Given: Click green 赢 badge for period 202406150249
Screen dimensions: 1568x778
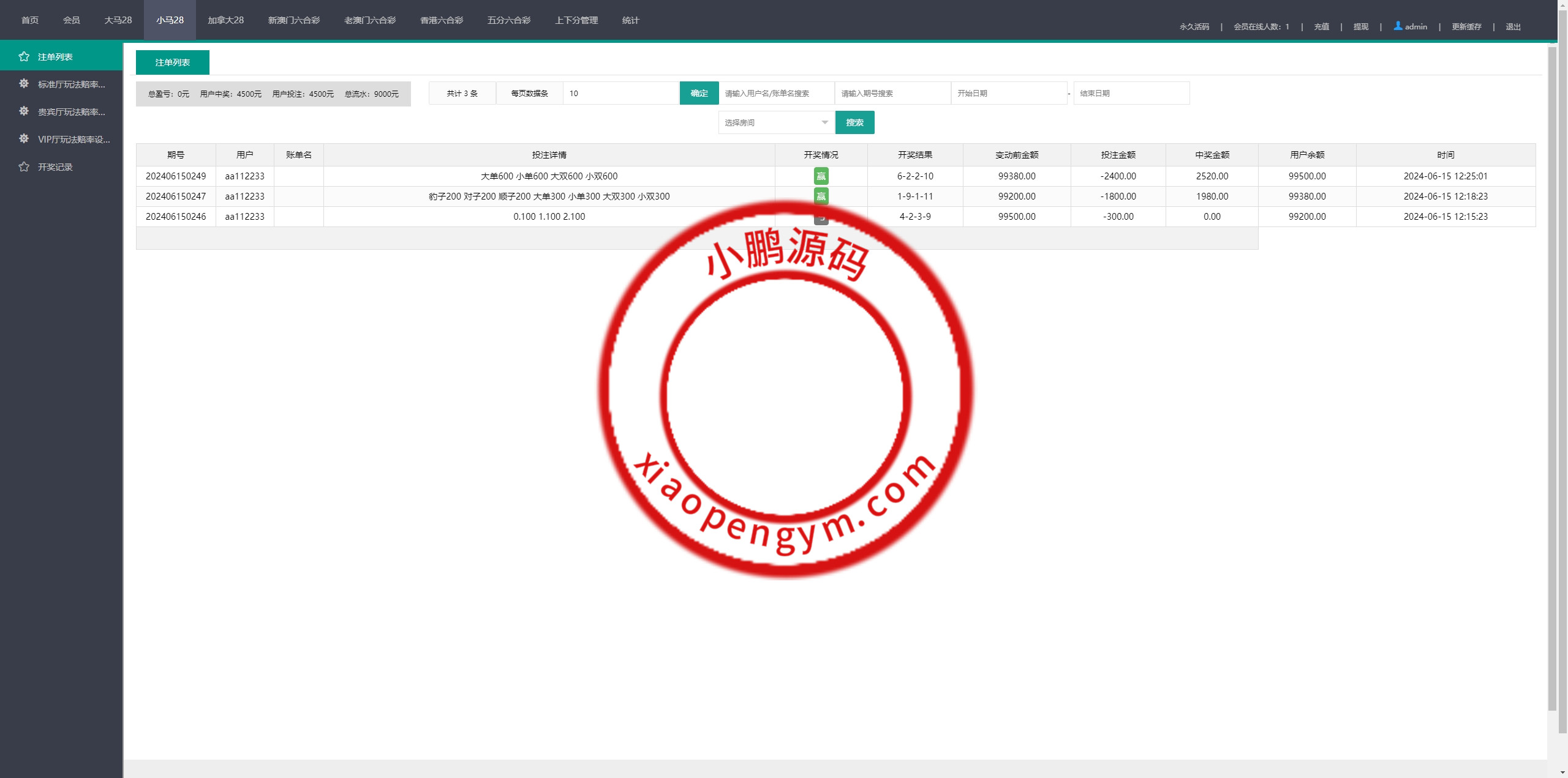Looking at the screenshot, I should (x=821, y=176).
